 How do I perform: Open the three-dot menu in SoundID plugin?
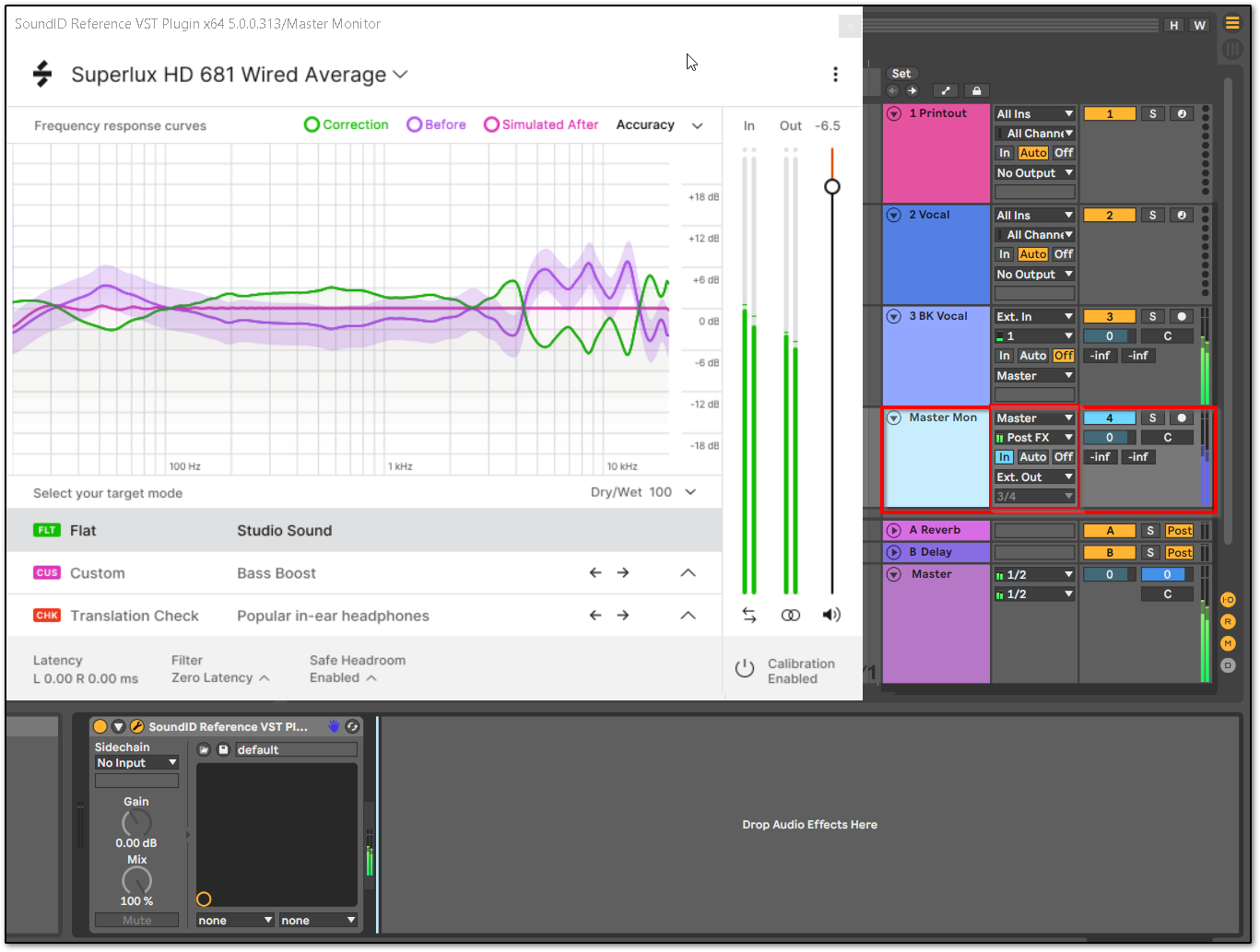point(835,75)
